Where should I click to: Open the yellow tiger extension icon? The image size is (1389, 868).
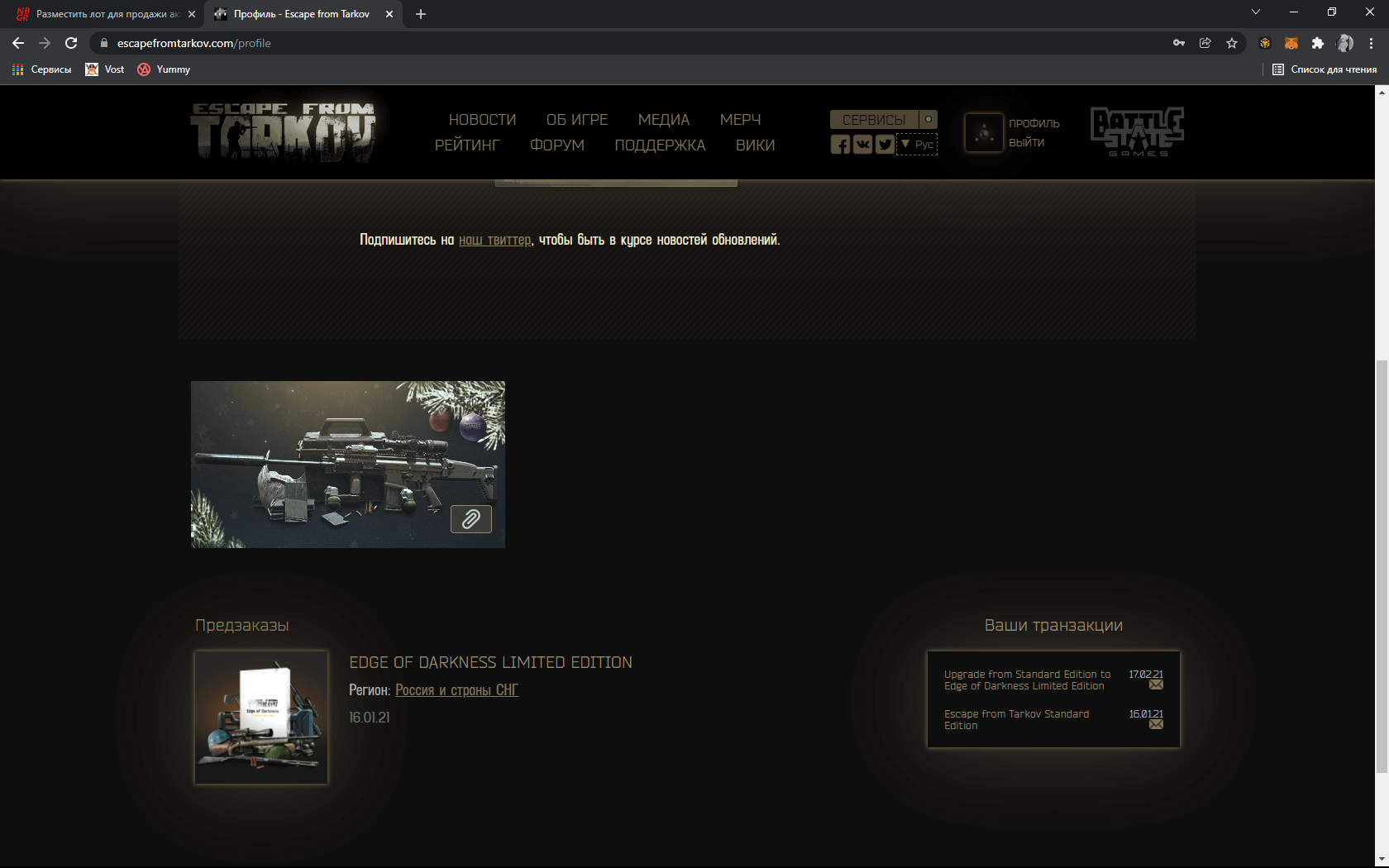(x=1265, y=43)
